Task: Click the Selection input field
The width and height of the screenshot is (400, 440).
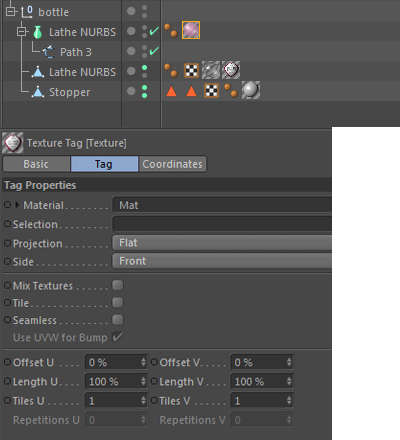Action: [x=222, y=224]
